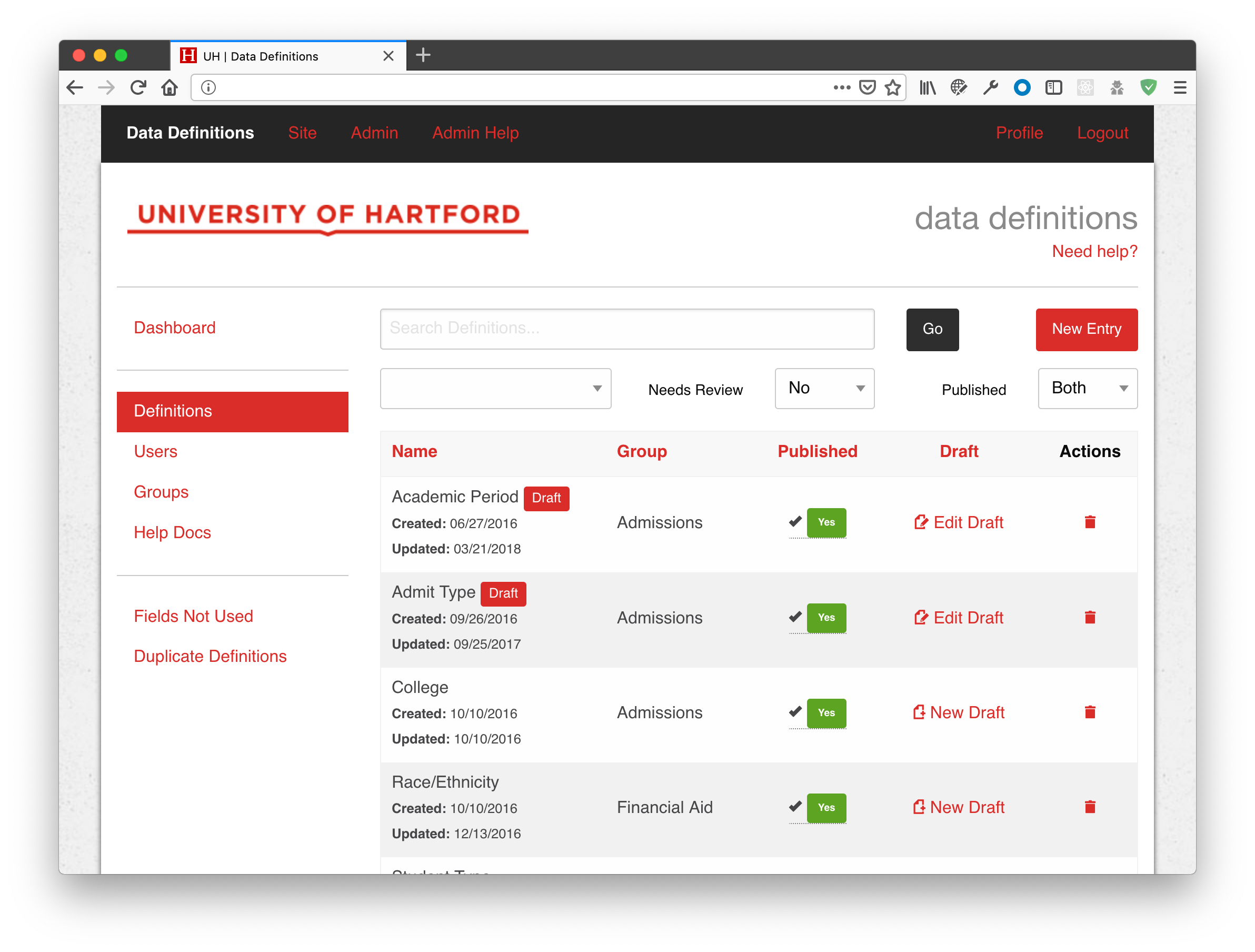Click New Draft for Race/Ethnicity
This screenshot has height=952, width=1255.
coord(959,807)
